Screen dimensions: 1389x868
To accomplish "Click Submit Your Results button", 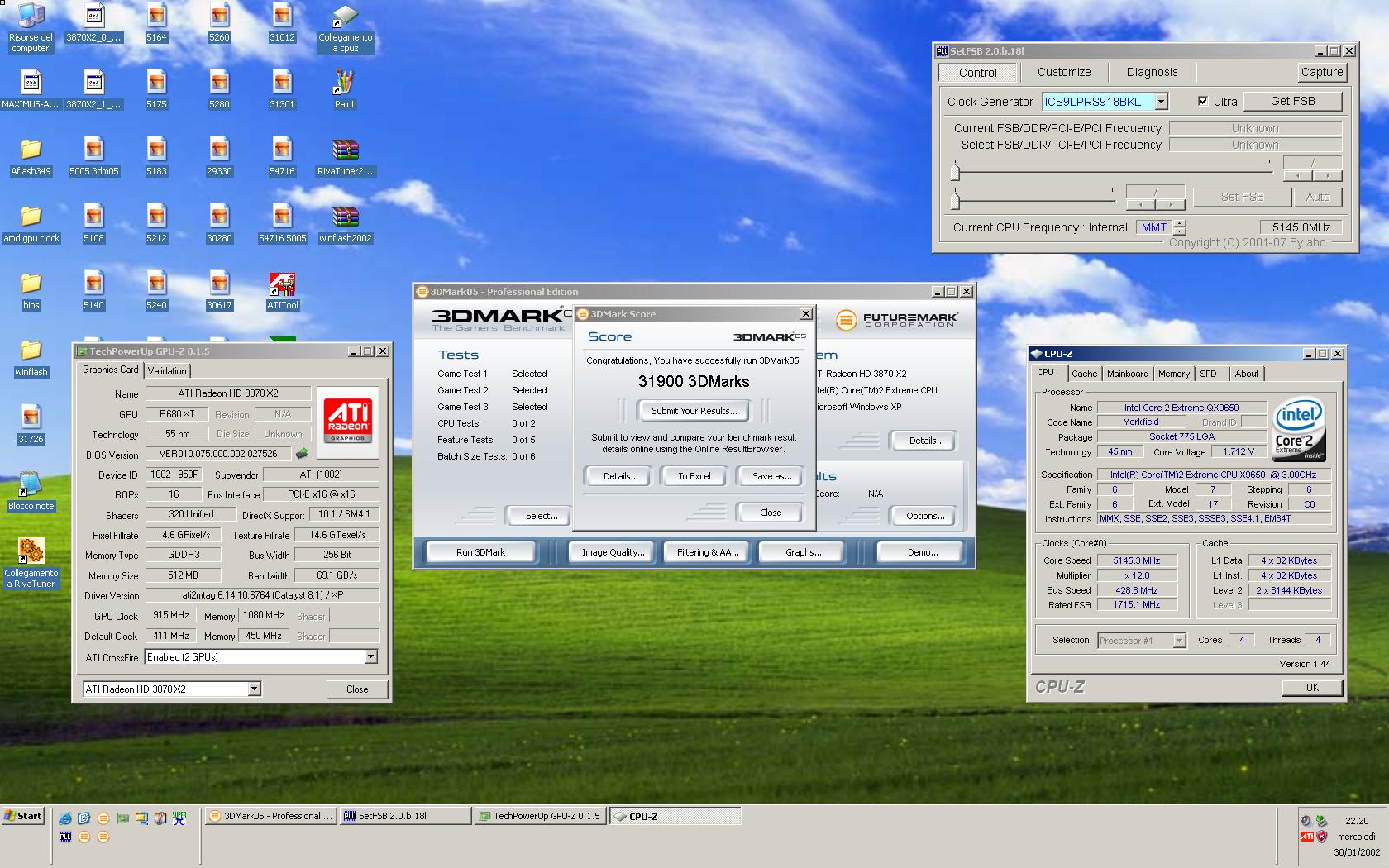I will 694,411.
